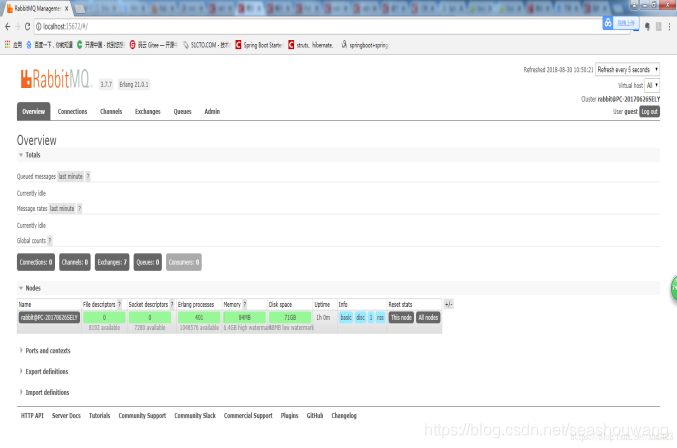Open the Changelog footer link
This screenshot has height=448, width=677.
click(x=344, y=416)
